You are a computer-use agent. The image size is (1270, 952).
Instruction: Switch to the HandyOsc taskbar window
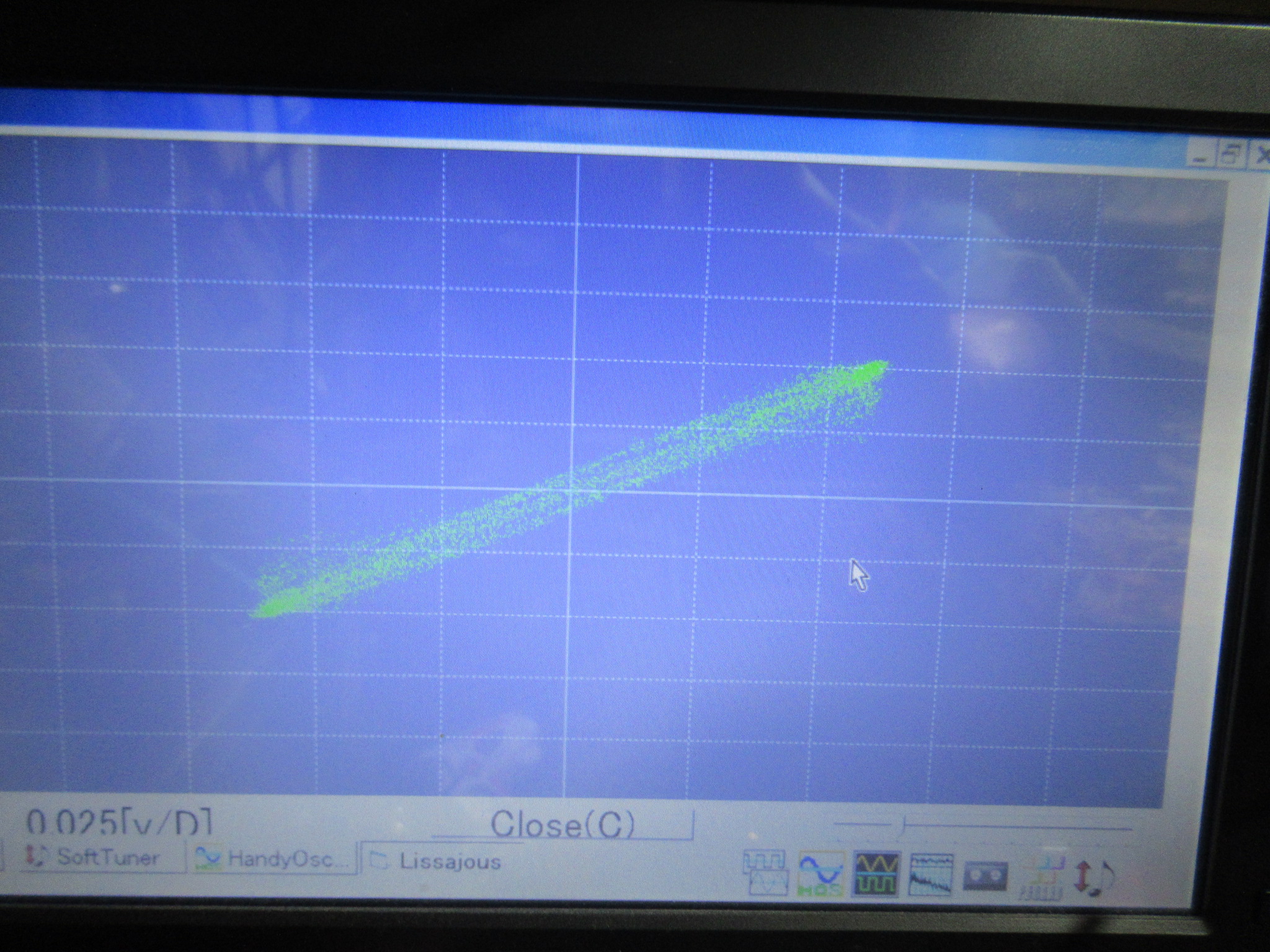pyautogui.click(x=273, y=859)
